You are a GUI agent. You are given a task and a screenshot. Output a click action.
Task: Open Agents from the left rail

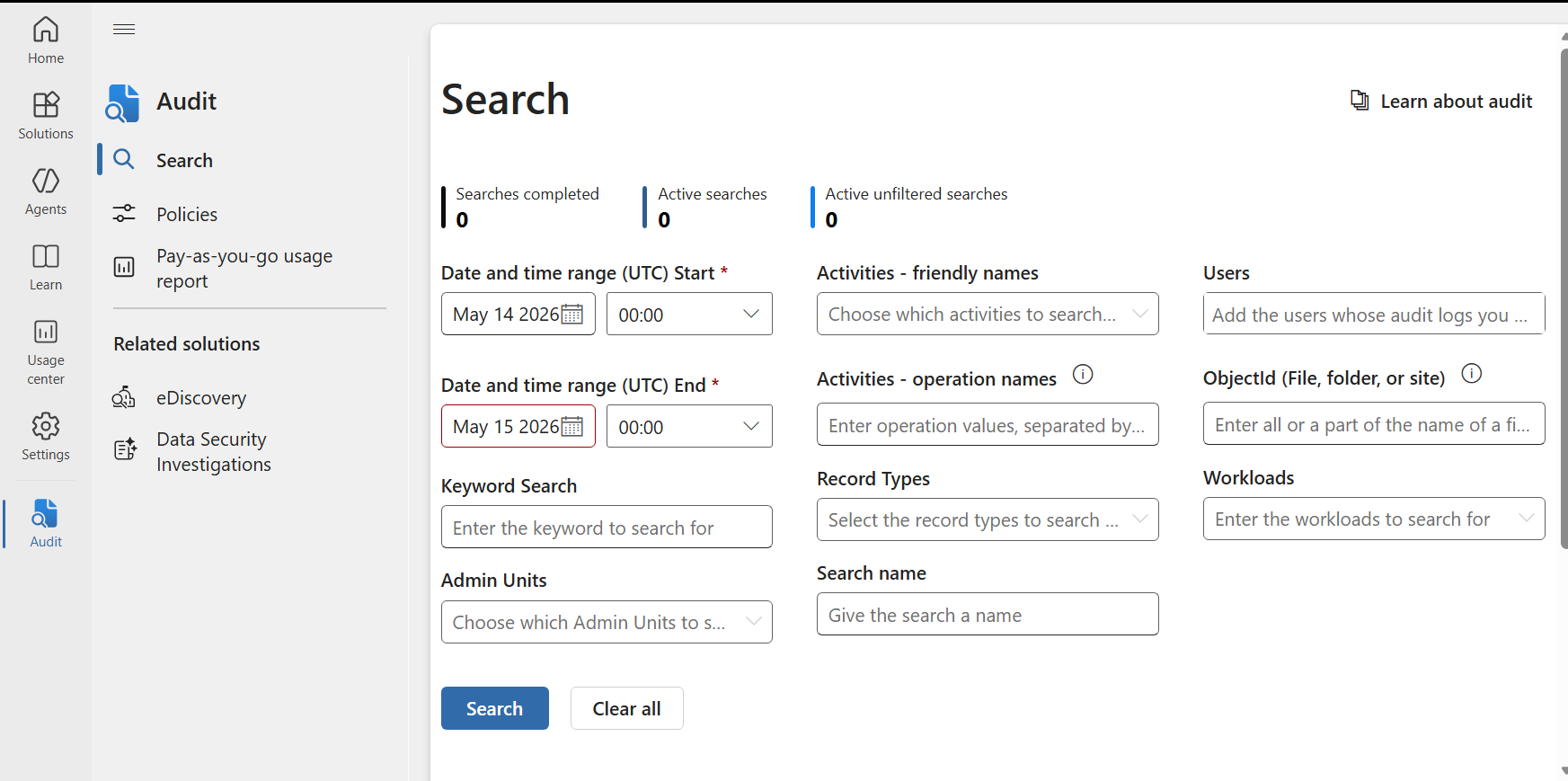(x=46, y=191)
